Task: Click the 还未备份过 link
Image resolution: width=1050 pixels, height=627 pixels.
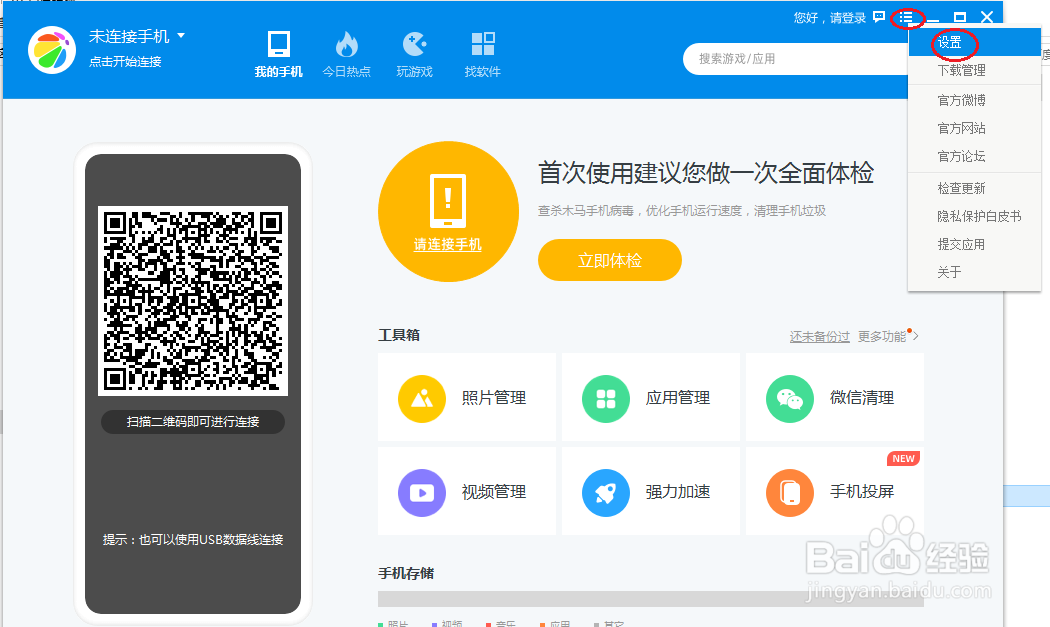Action: coord(820,336)
